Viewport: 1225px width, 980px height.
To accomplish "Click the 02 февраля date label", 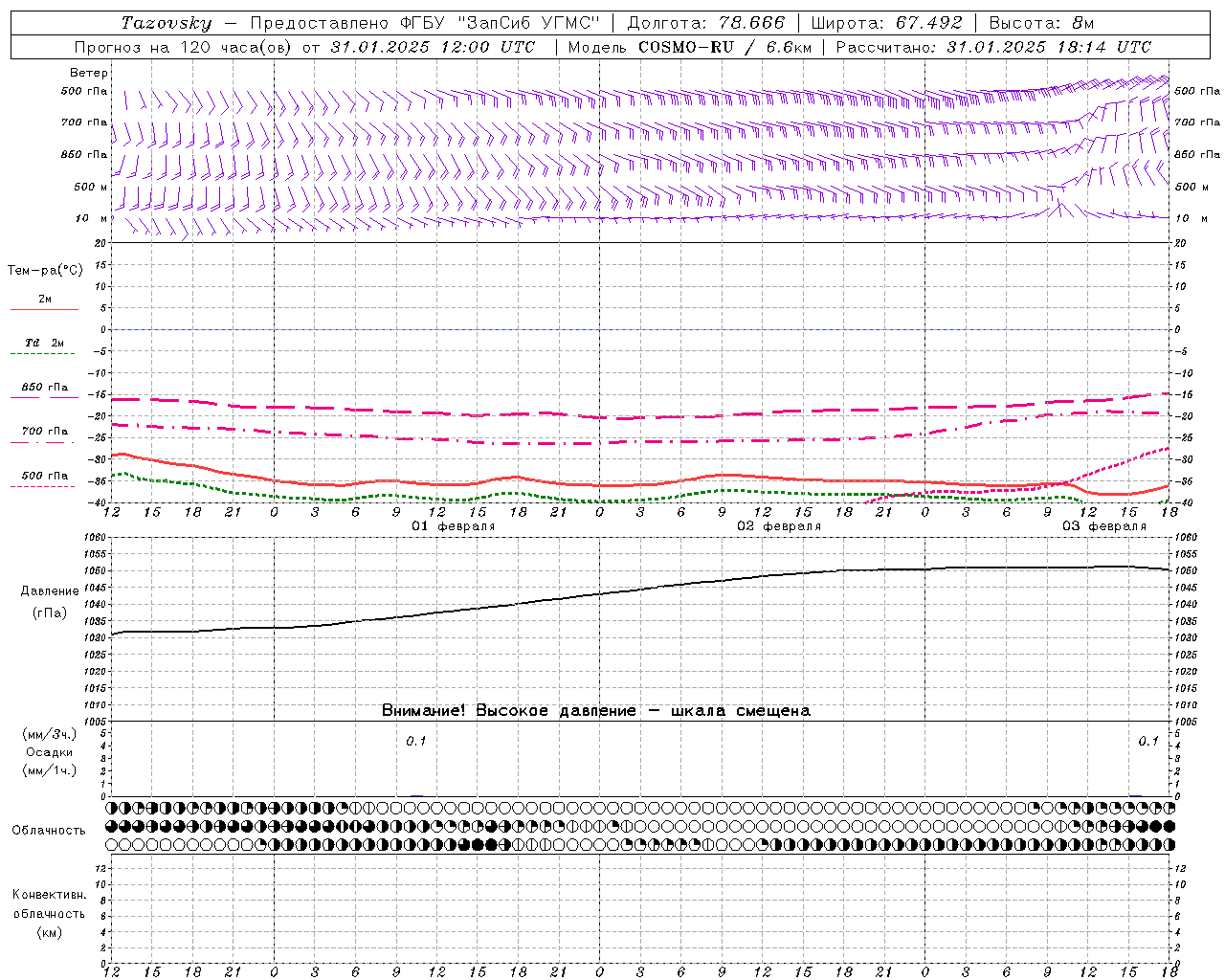I will pyautogui.click(x=779, y=526).
